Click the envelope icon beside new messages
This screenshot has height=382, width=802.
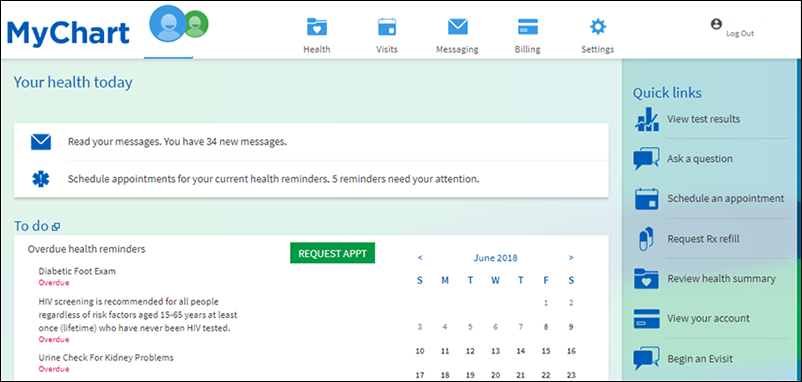coord(41,142)
